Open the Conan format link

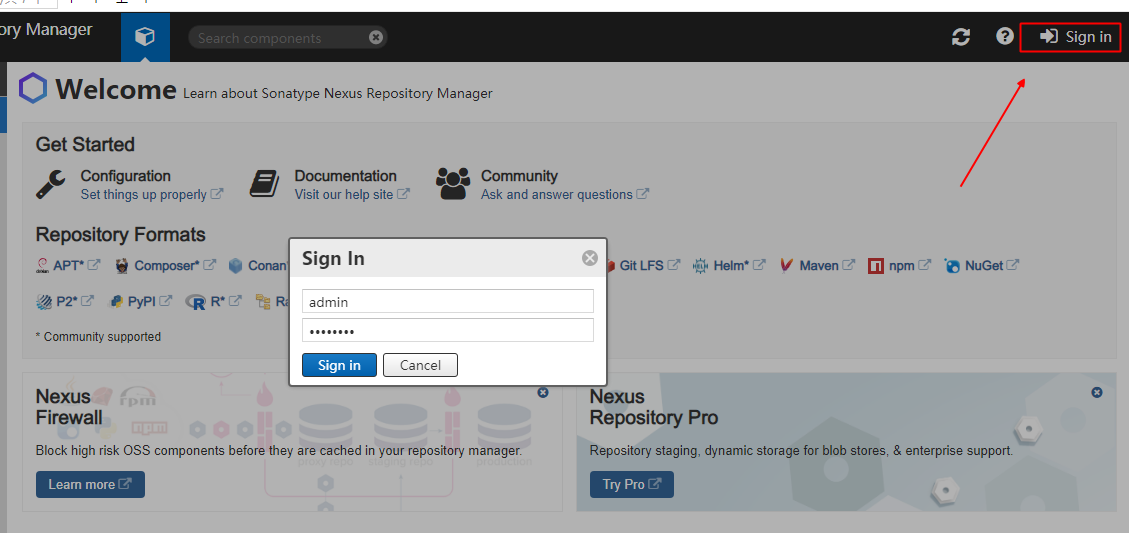coord(268,265)
